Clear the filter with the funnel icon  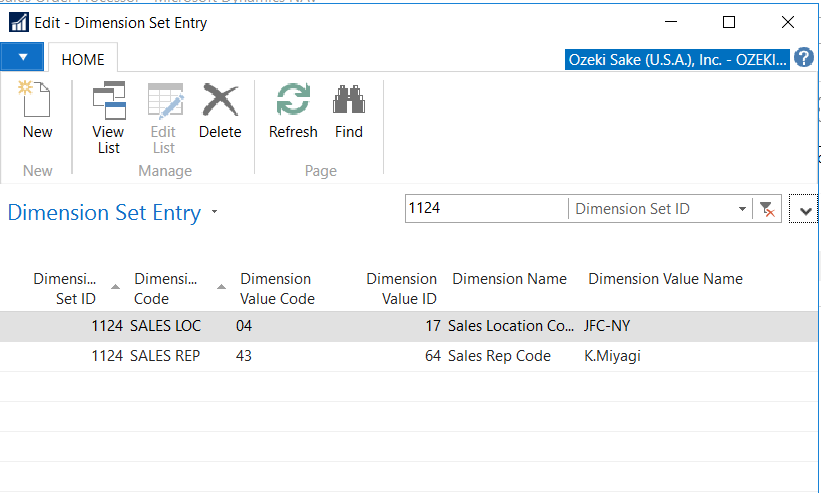tap(767, 209)
